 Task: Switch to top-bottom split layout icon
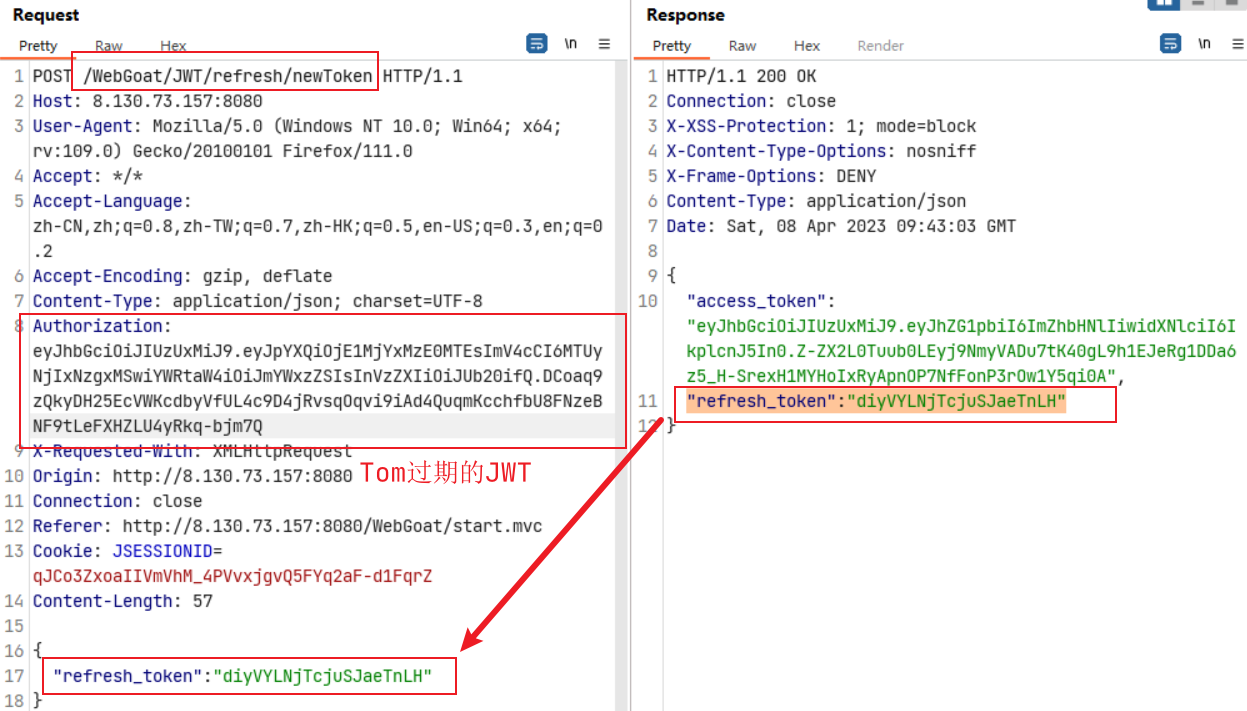pos(1197,3)
